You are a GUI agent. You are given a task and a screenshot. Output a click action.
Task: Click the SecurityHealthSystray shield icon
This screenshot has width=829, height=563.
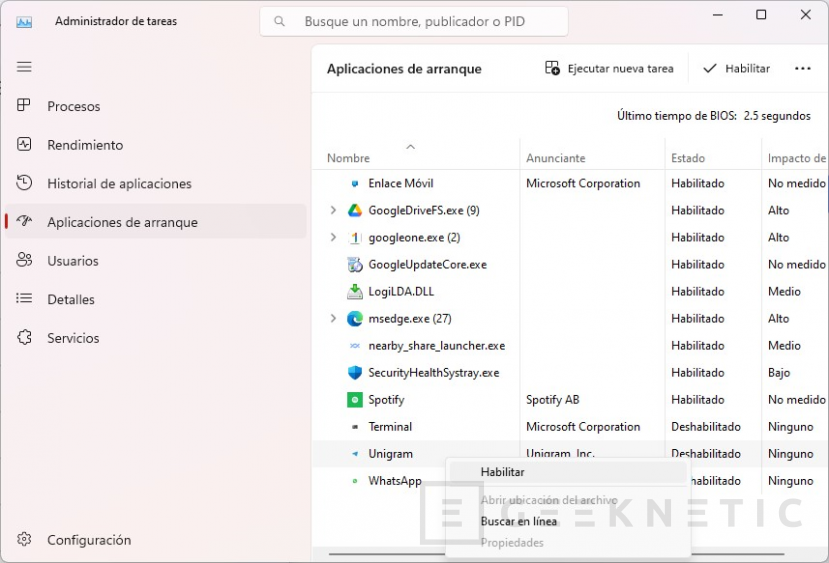pyautogui.click(x=354, y=373)
